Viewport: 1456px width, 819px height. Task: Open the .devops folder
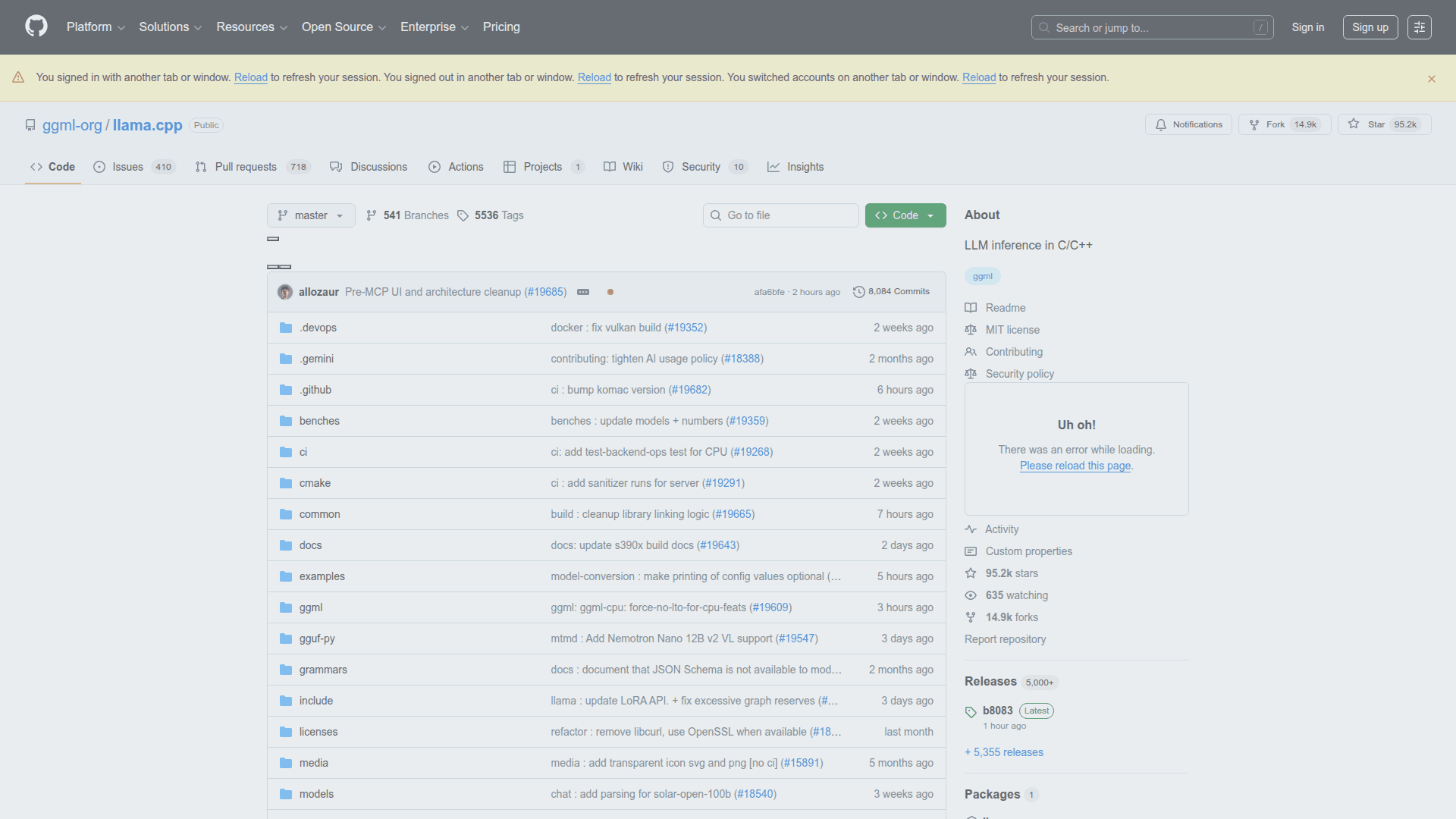click(318, 328)
